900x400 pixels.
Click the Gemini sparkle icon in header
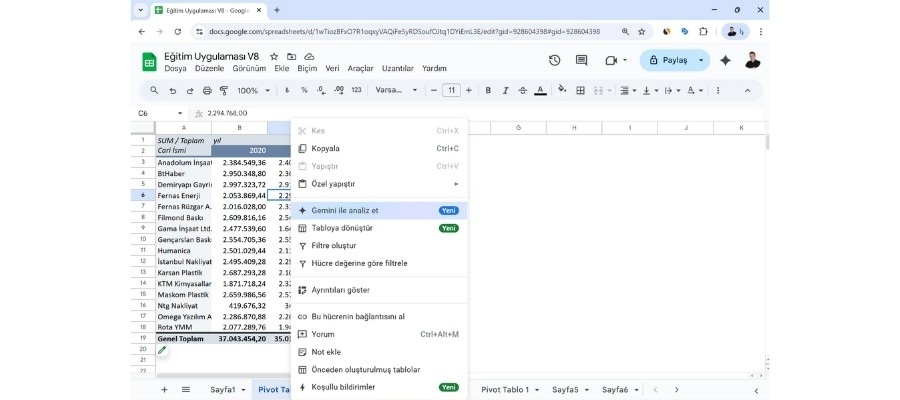coord(725,61)
